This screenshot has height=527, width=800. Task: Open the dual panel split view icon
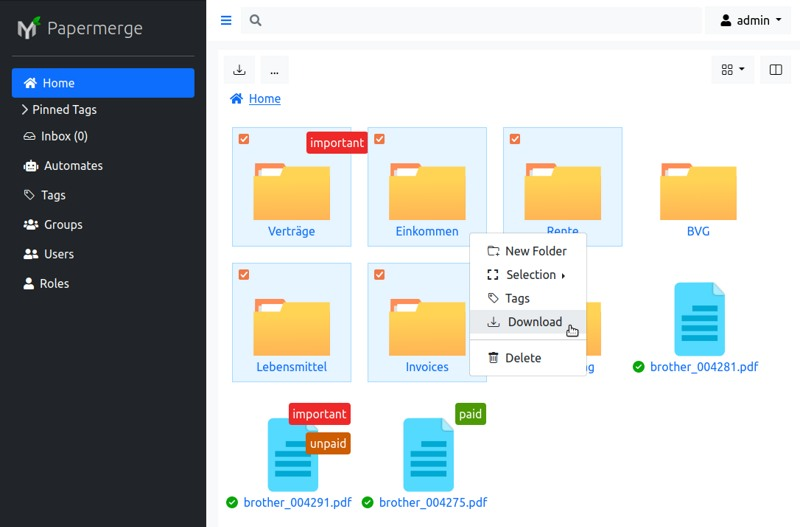tap(775, 70)
